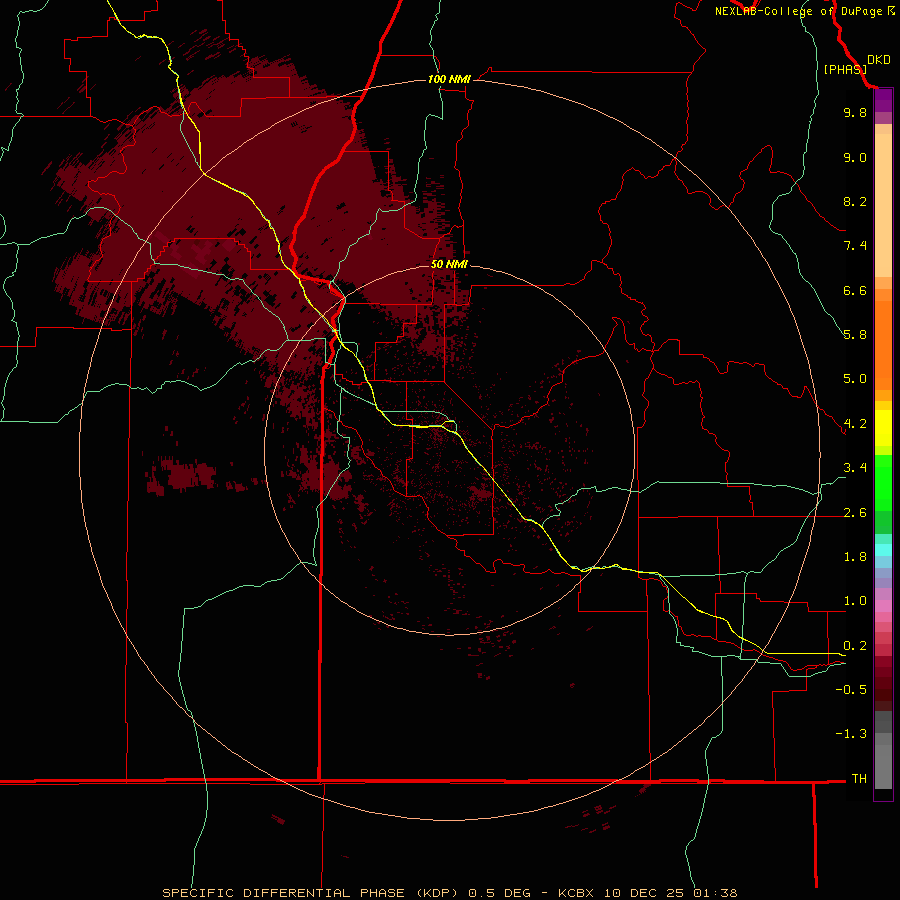Click the TH threshold label
900x900 pixels.
click(x=859, y=778)
